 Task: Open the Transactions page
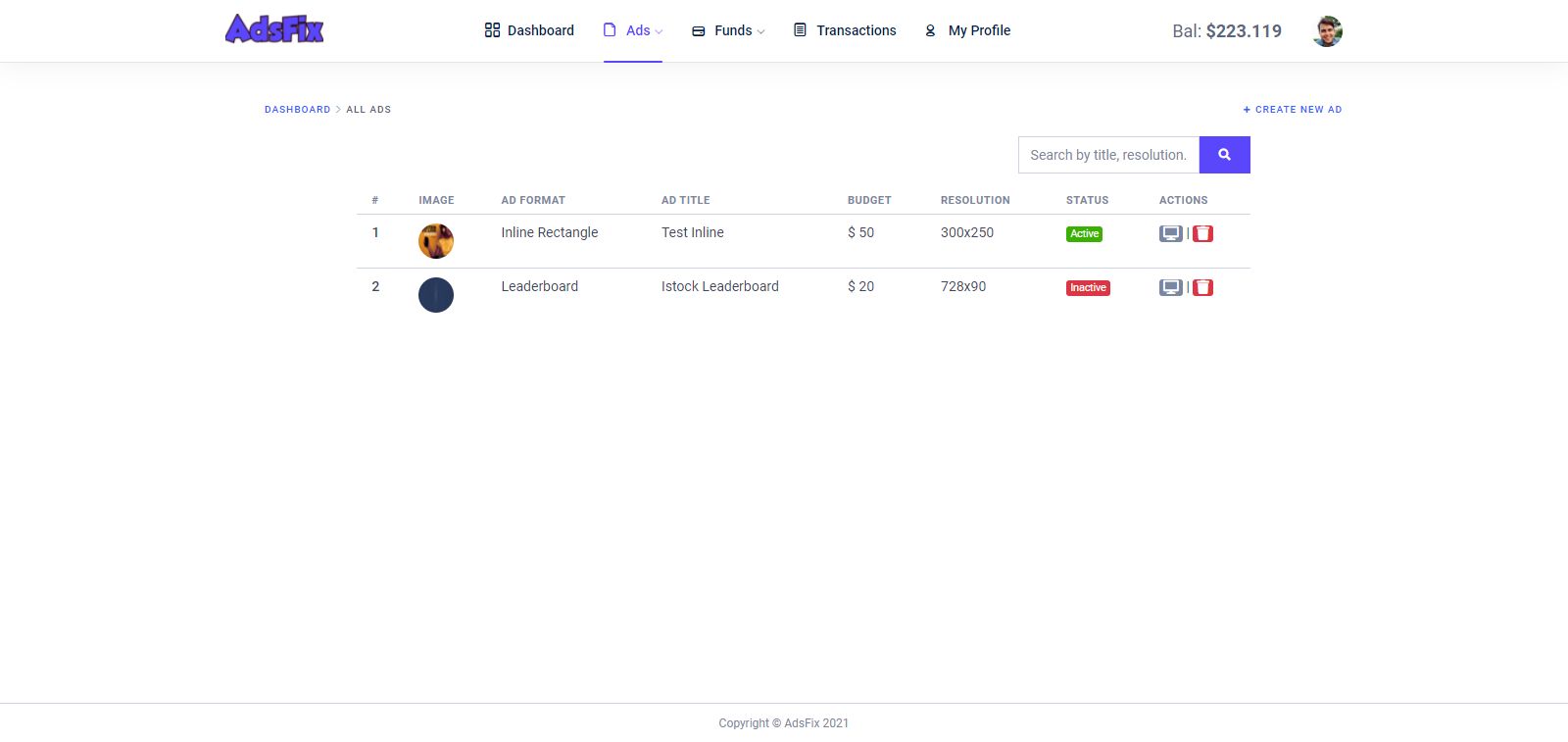(x=845, y=30)
